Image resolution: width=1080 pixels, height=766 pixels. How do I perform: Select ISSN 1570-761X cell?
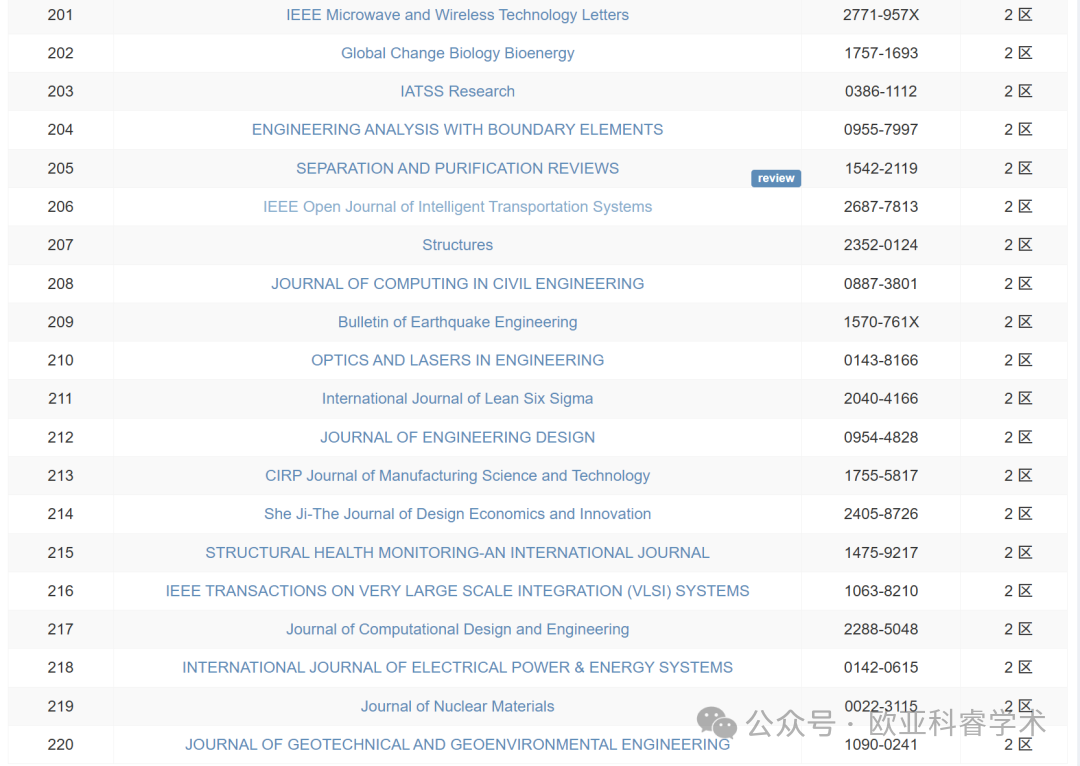coord(881,322)
